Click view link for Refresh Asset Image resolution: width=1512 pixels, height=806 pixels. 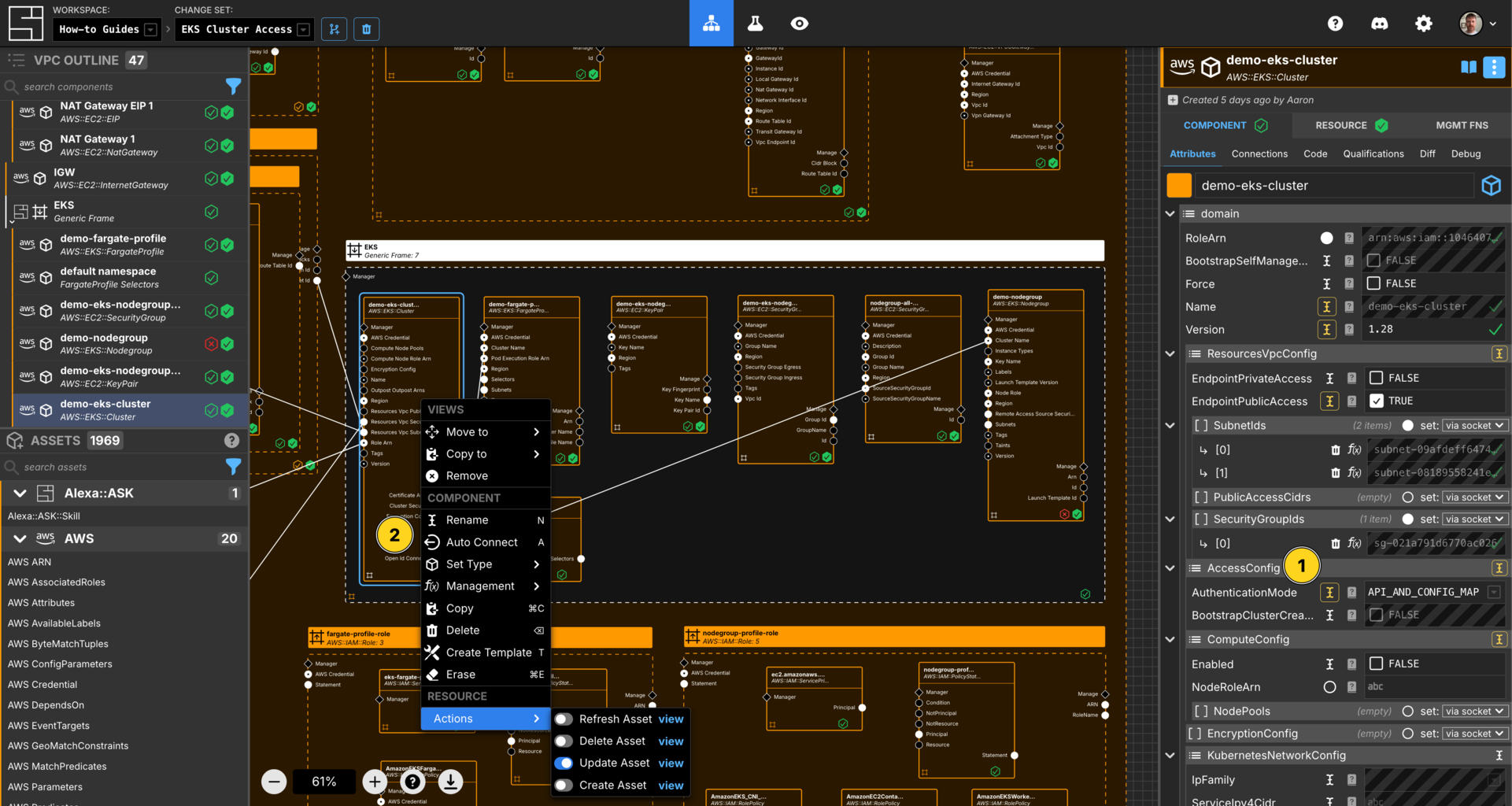point(671,719)
